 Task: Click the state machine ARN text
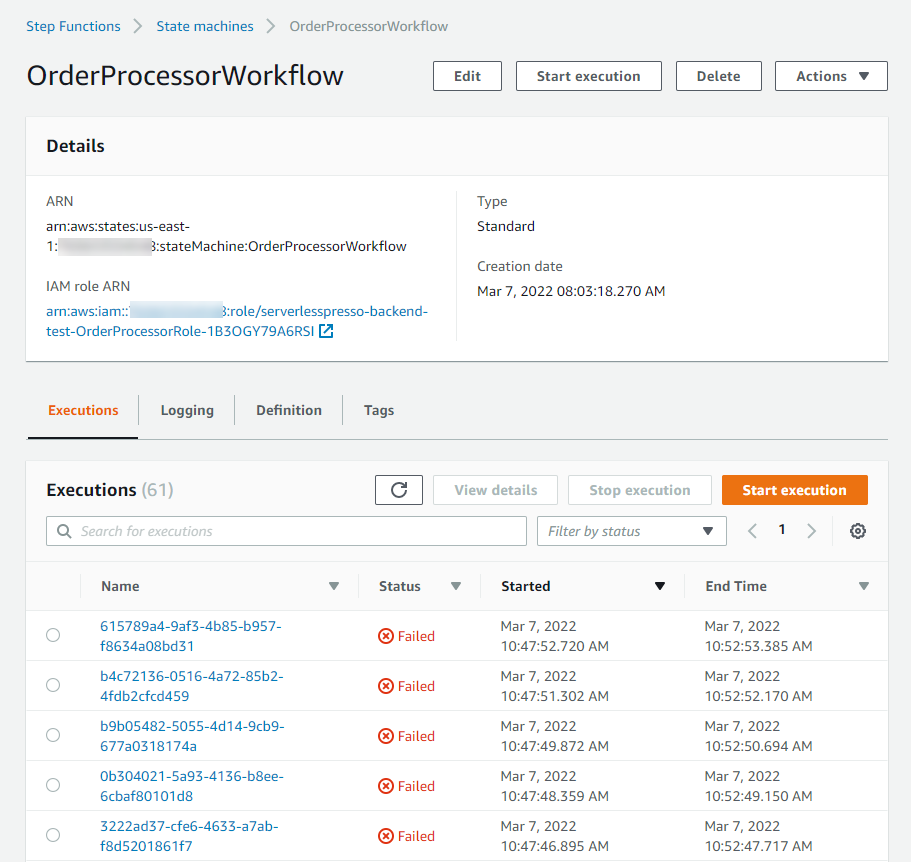[x=226, y=236]
